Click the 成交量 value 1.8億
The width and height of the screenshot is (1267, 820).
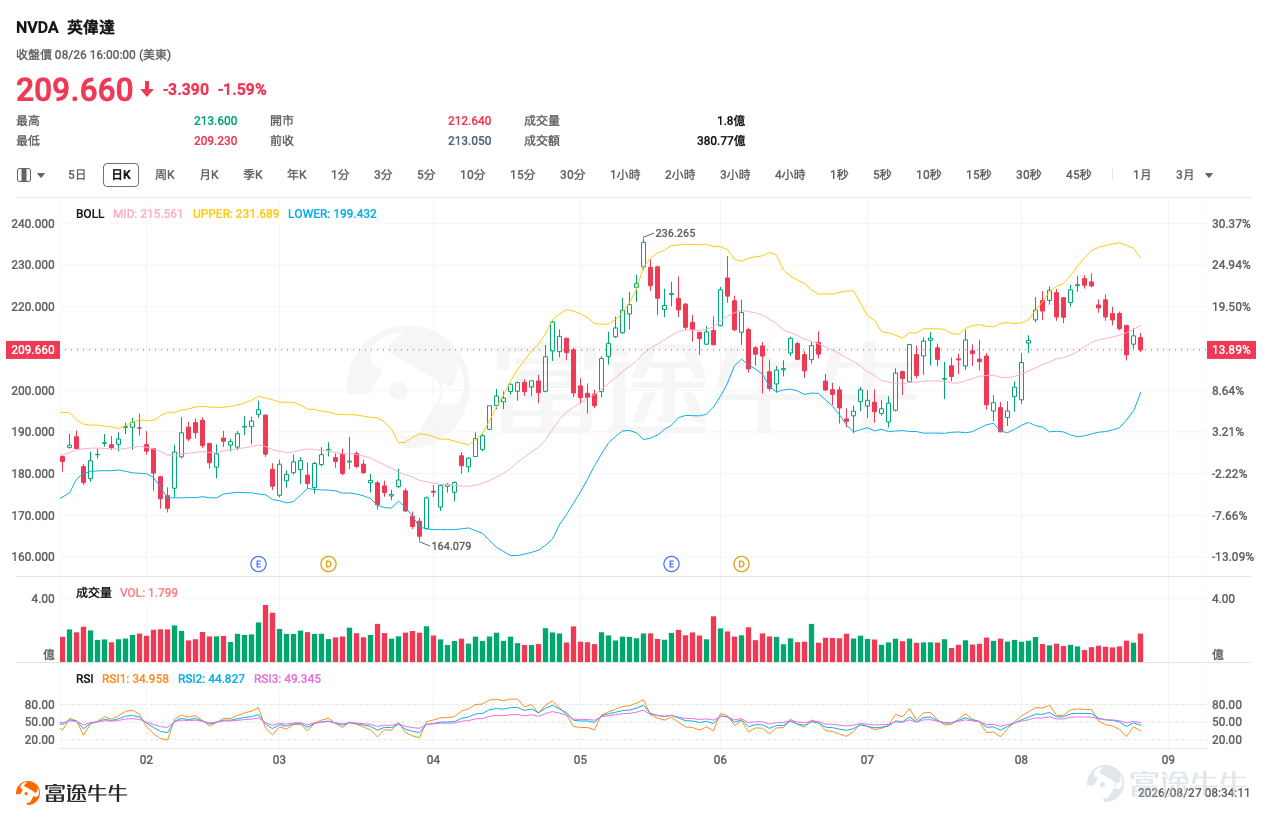coord(731,121)
